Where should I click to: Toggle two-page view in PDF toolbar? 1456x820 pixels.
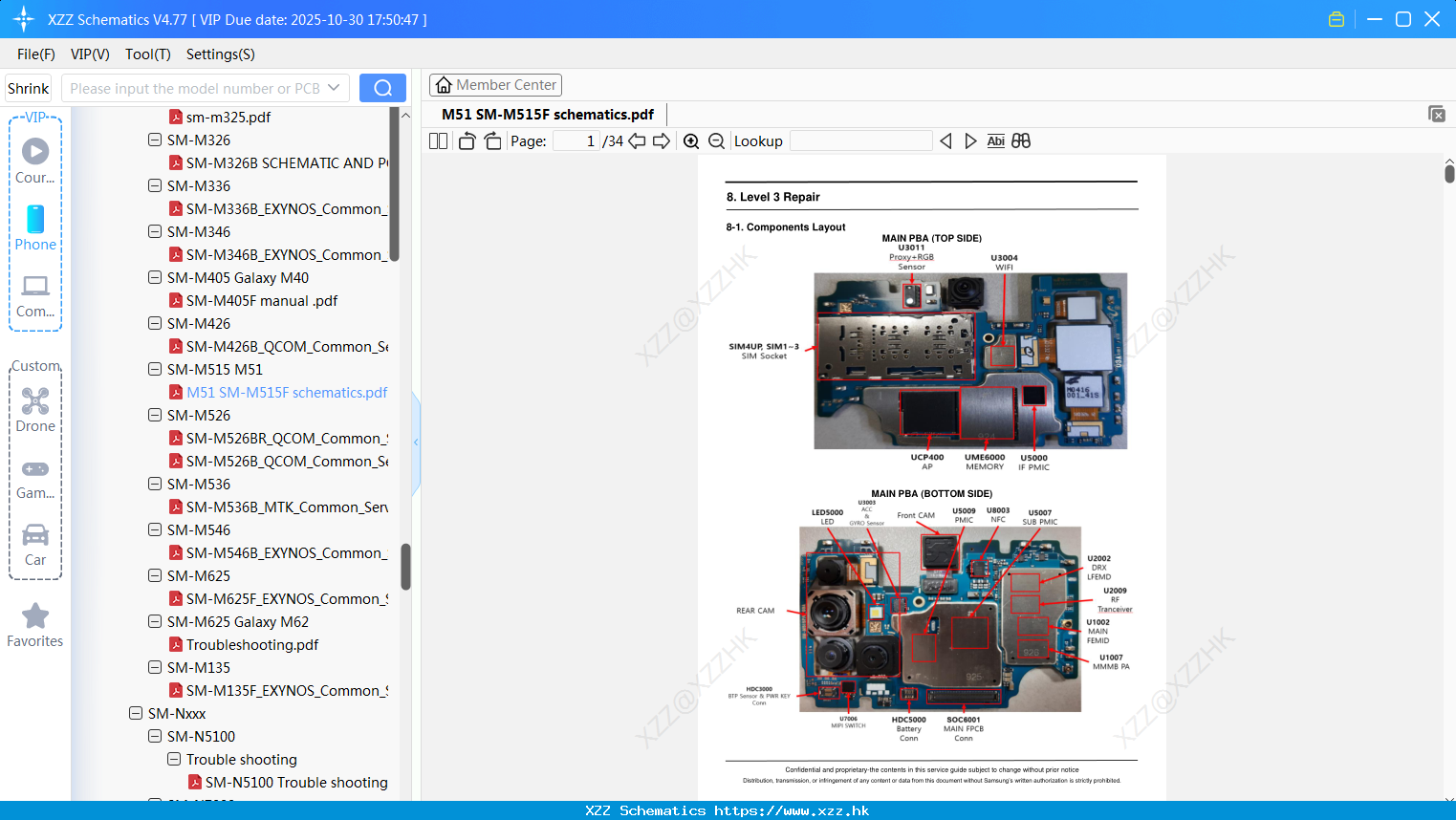pos(438,141)
